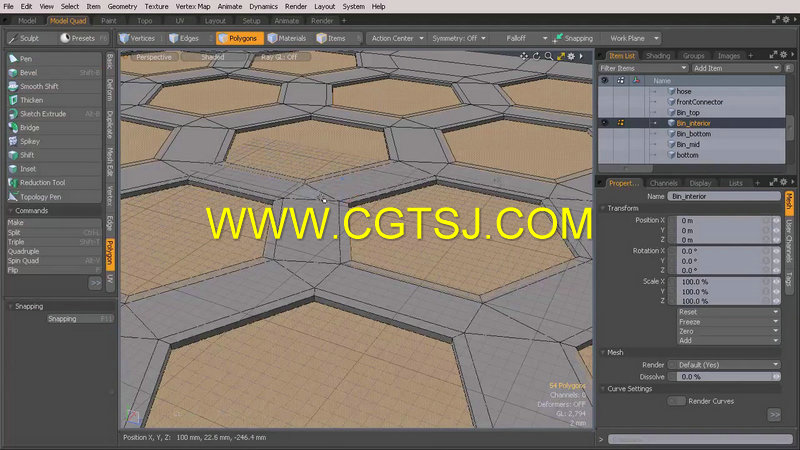Open the Add Item dropdown
The height and width of the screenshot is (450, 800).
(736, 68)
